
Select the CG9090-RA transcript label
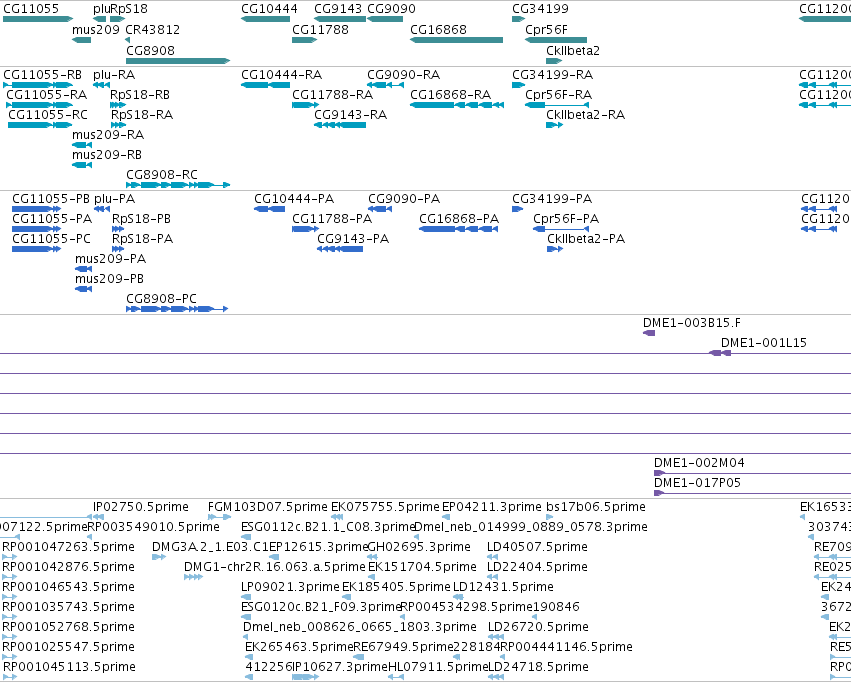[x=403, y=74]
